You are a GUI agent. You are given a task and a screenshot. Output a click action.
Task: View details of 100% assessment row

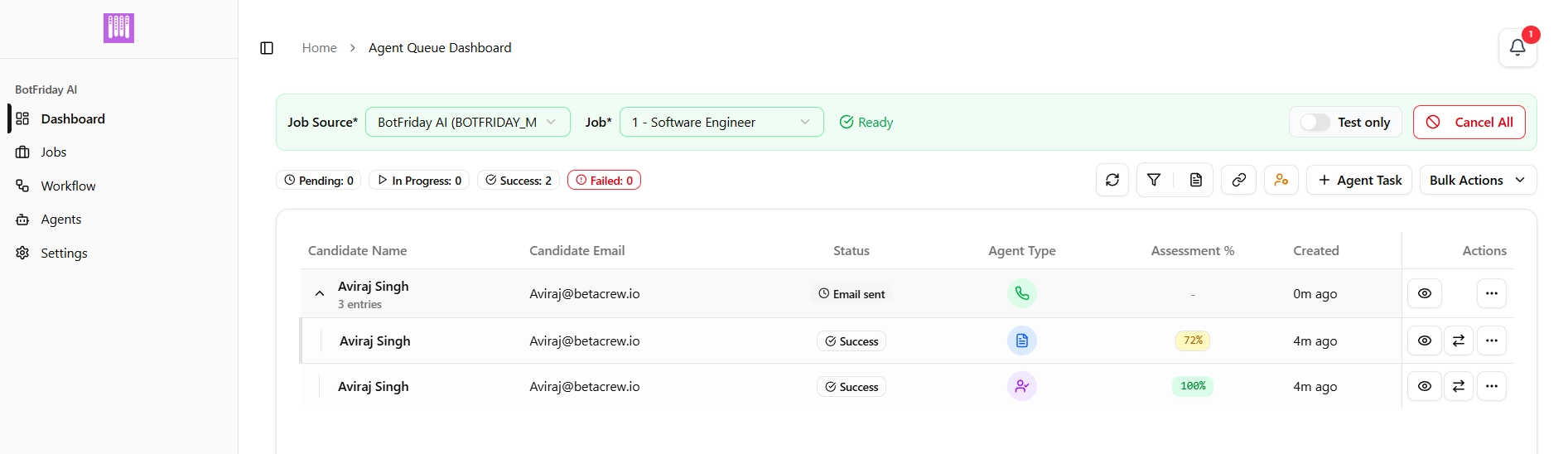pyautogui.click(x=1425, y=386)
